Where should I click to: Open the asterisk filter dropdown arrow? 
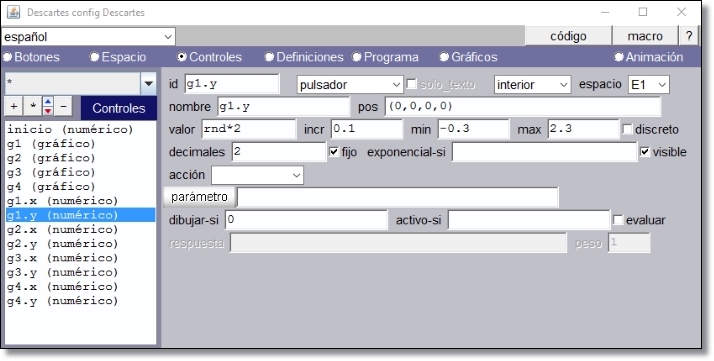[x=148, y=84]
